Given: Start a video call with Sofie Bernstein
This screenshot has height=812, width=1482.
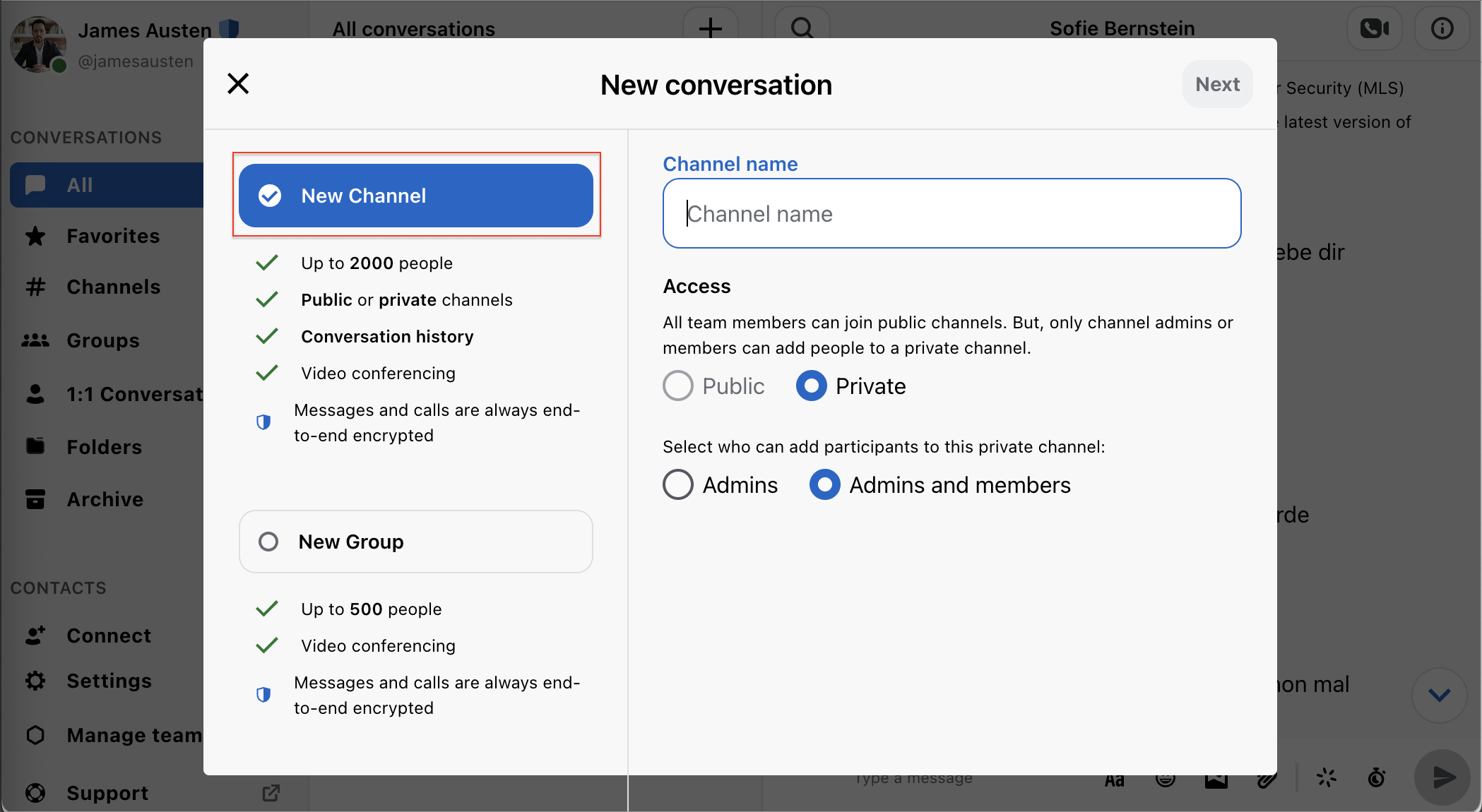Looking at the screenshot, I should (1374, 28).
